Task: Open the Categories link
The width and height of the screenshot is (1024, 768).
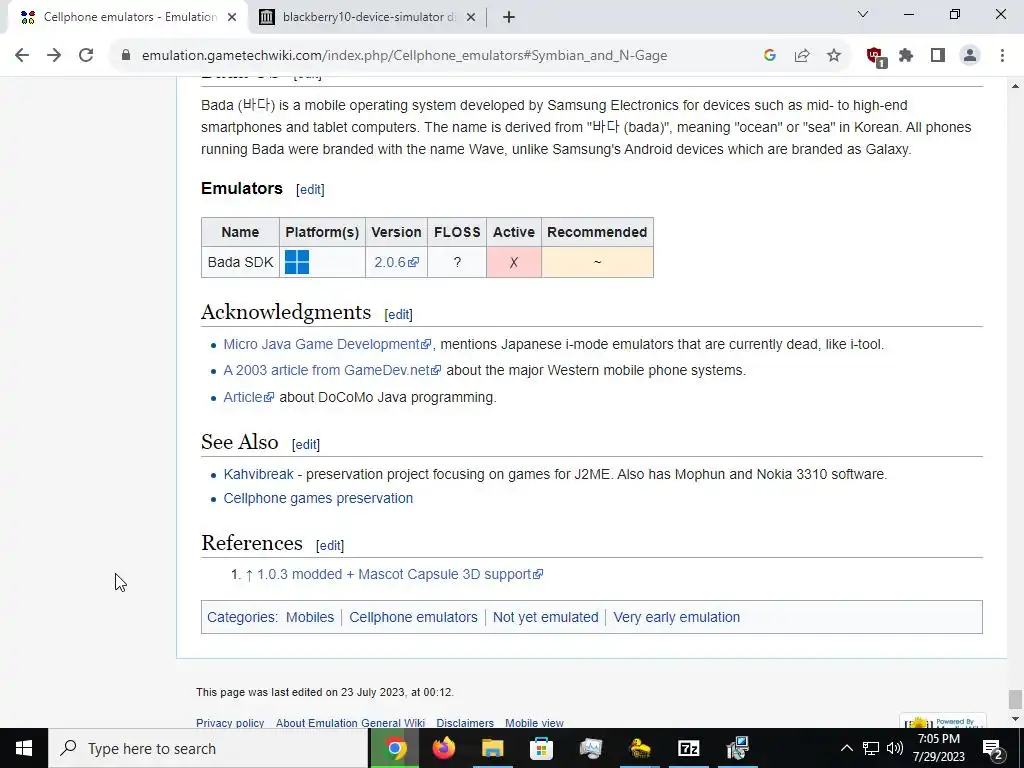Action: coord(240,617)
